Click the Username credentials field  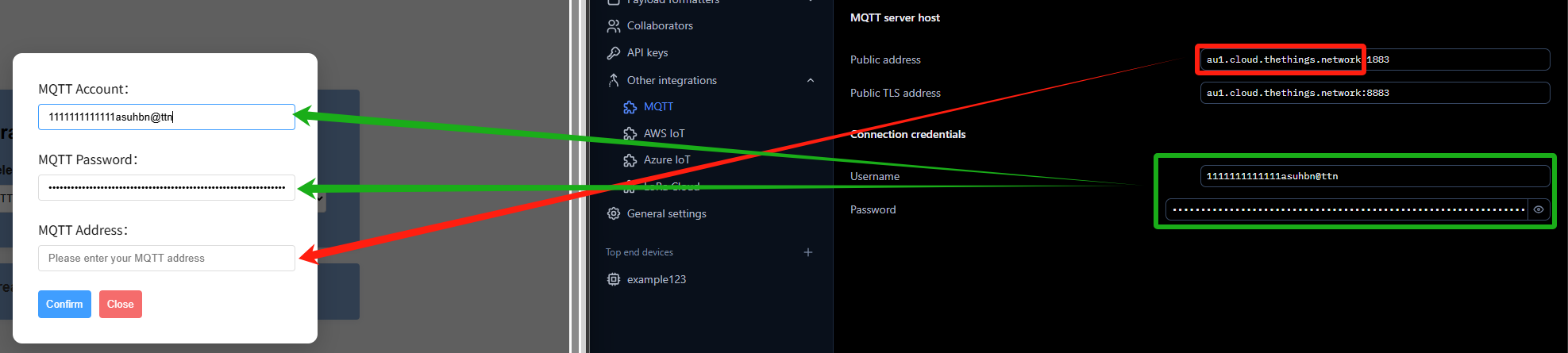(x=1375, y=176)
